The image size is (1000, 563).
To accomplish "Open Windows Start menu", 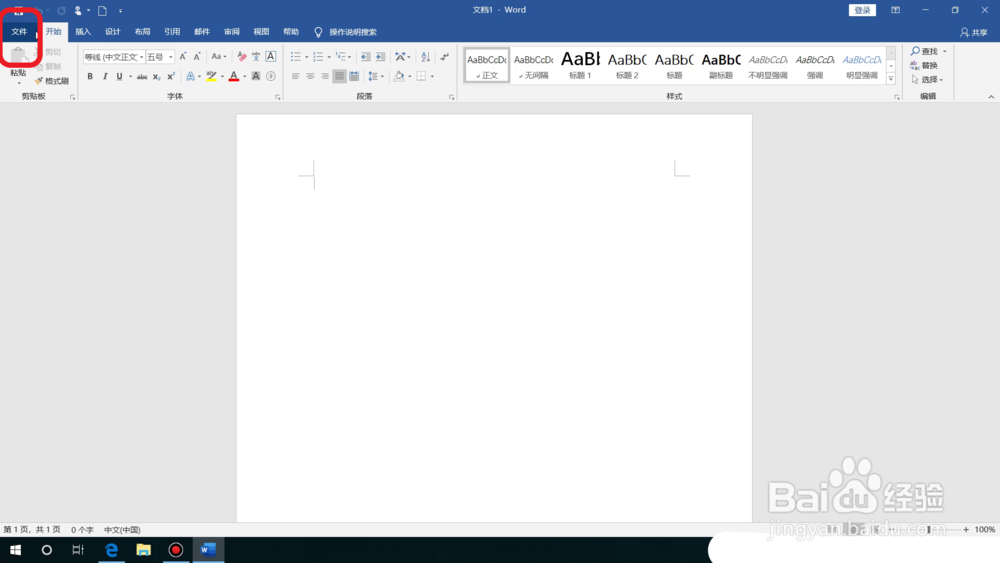I will click(x=15, y=550).
